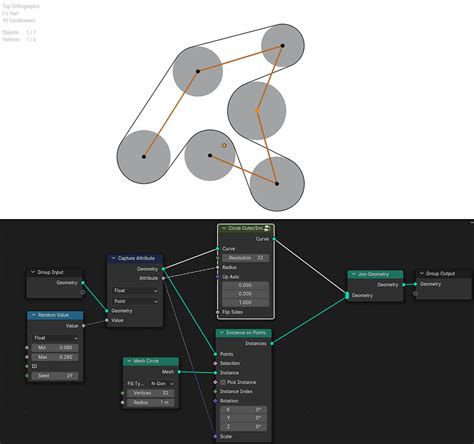474x444 pixels.
Task: Open the Float data type dropdown in Random Value
Action: [56, 338]
